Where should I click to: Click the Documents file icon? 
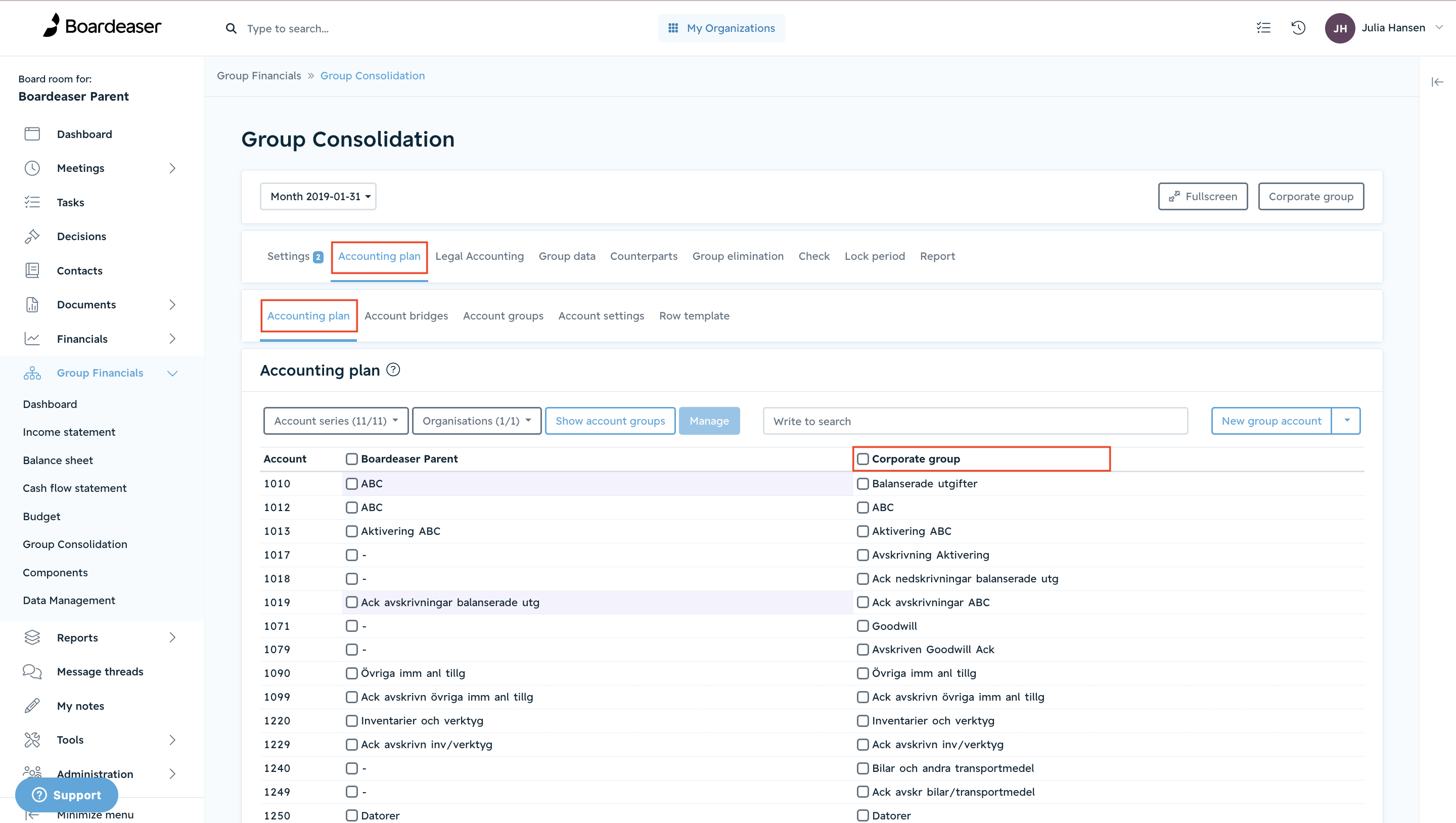point(32,305)
